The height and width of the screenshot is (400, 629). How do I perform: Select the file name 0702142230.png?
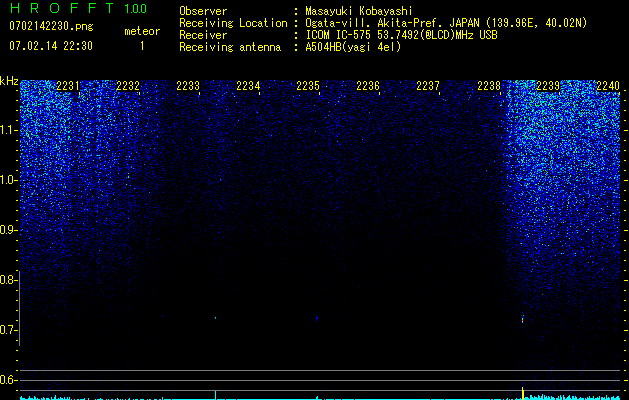[x=51, y=26]
